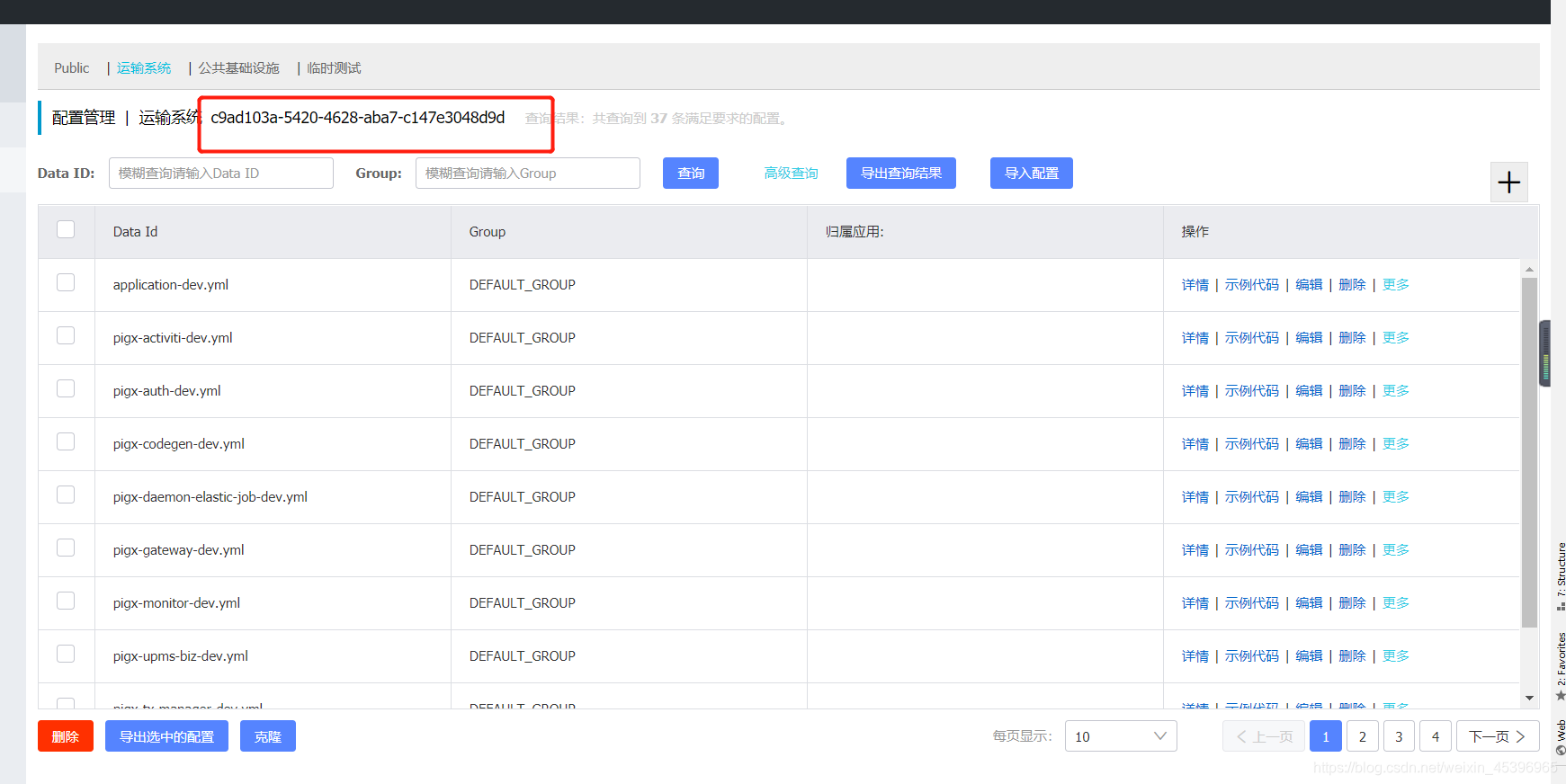Viewport: 1566px width, 784px height.
Task: Open 更多 menu for pigx-activiti-dev.yml
Action: 1396,338
